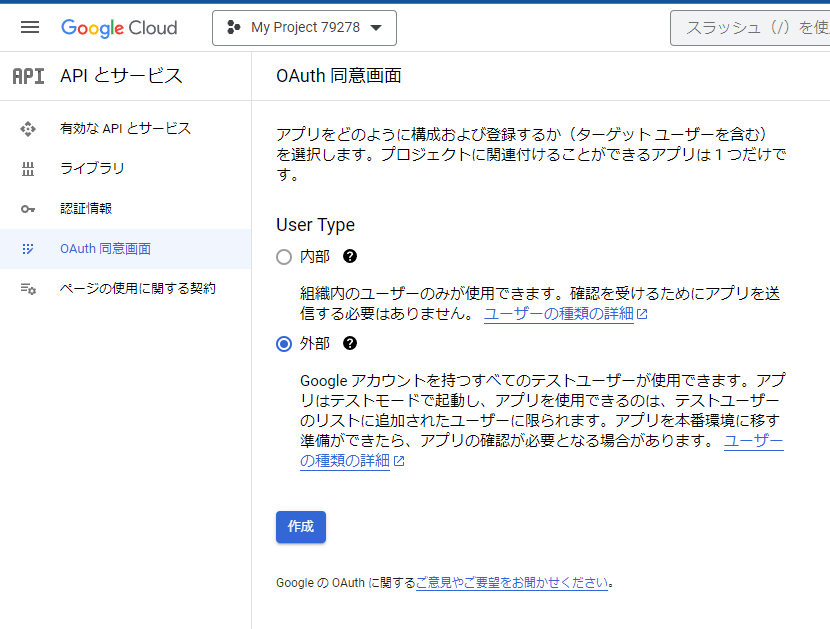The width and height of the screenshot is (830, 629).
Task: Click the API logo icon in sidebar
Action: [x=29, y=76]
